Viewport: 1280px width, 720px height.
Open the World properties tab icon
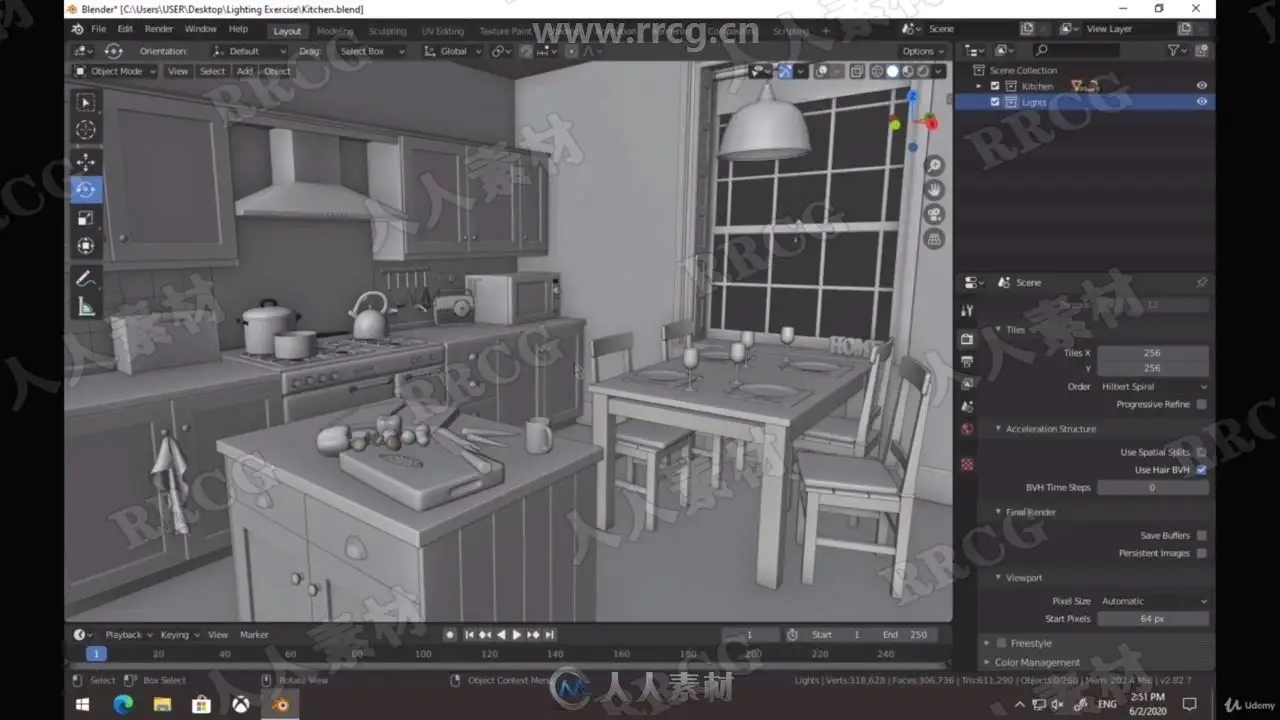click(967, 430)
